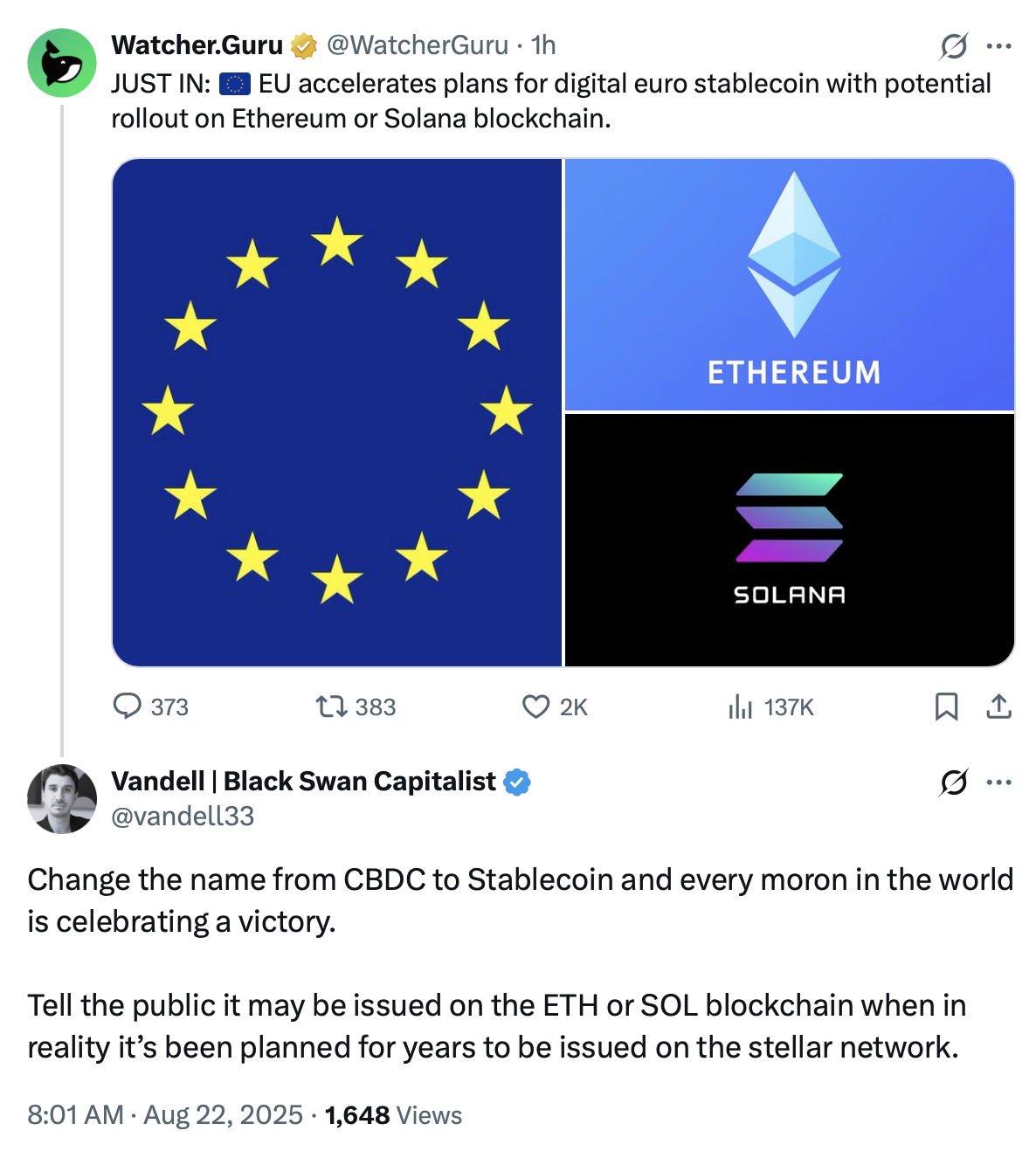
Task: Share the Watcher.Guru post
Action: tap(998, 706)
